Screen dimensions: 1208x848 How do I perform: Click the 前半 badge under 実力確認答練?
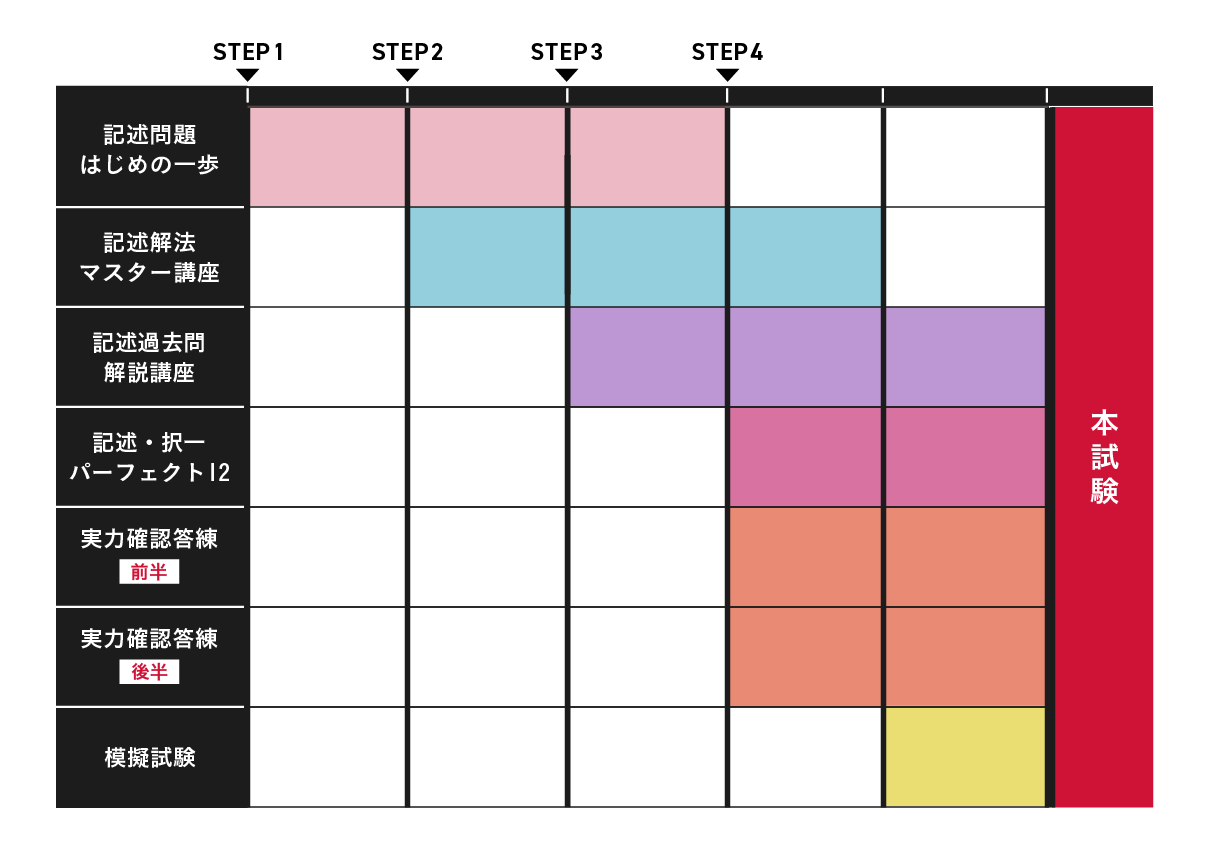tap(150, 573)
